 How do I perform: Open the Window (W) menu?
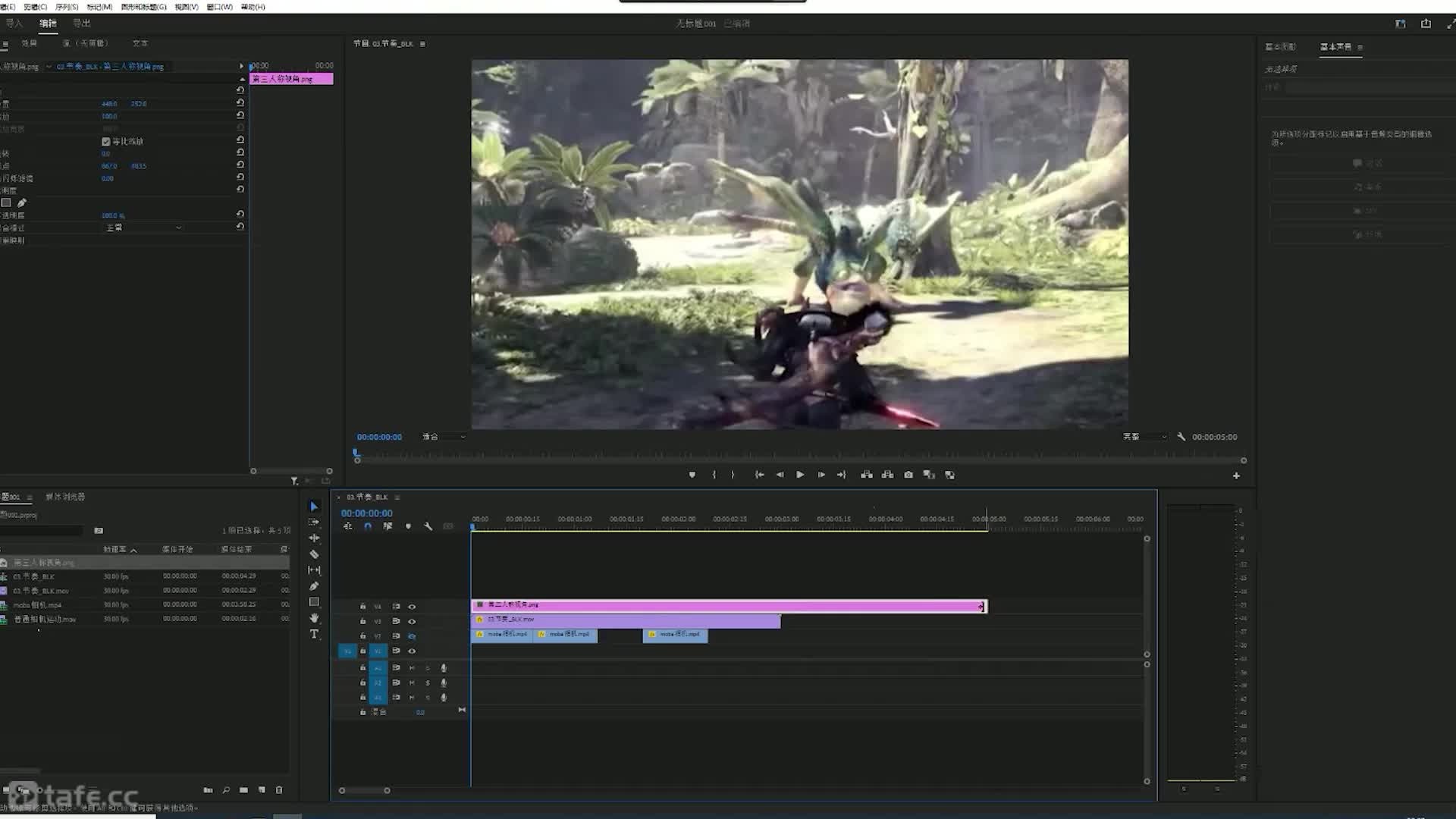point(220,7)
